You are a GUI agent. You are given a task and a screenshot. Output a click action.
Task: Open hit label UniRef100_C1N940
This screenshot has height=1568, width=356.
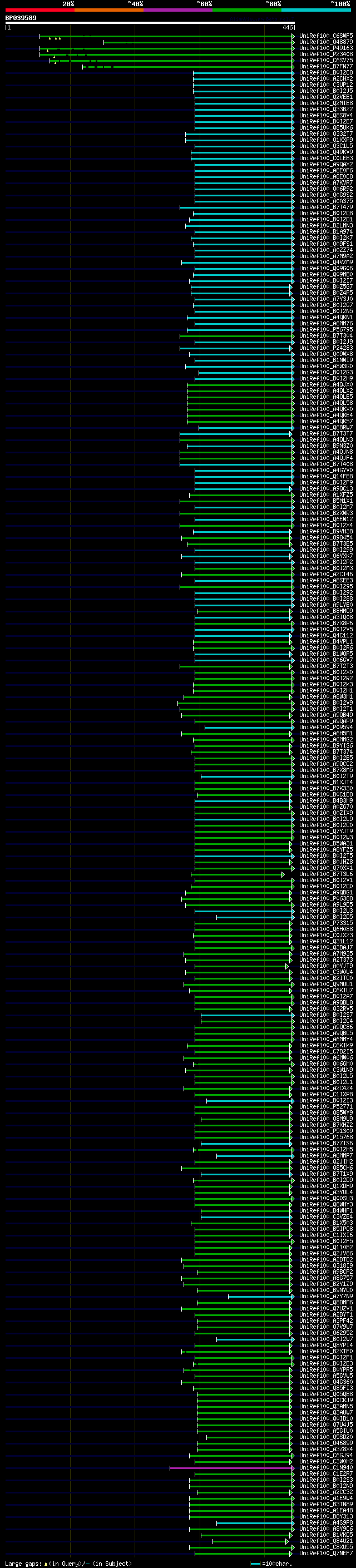pyautogui.click(x=326, y=1468)
